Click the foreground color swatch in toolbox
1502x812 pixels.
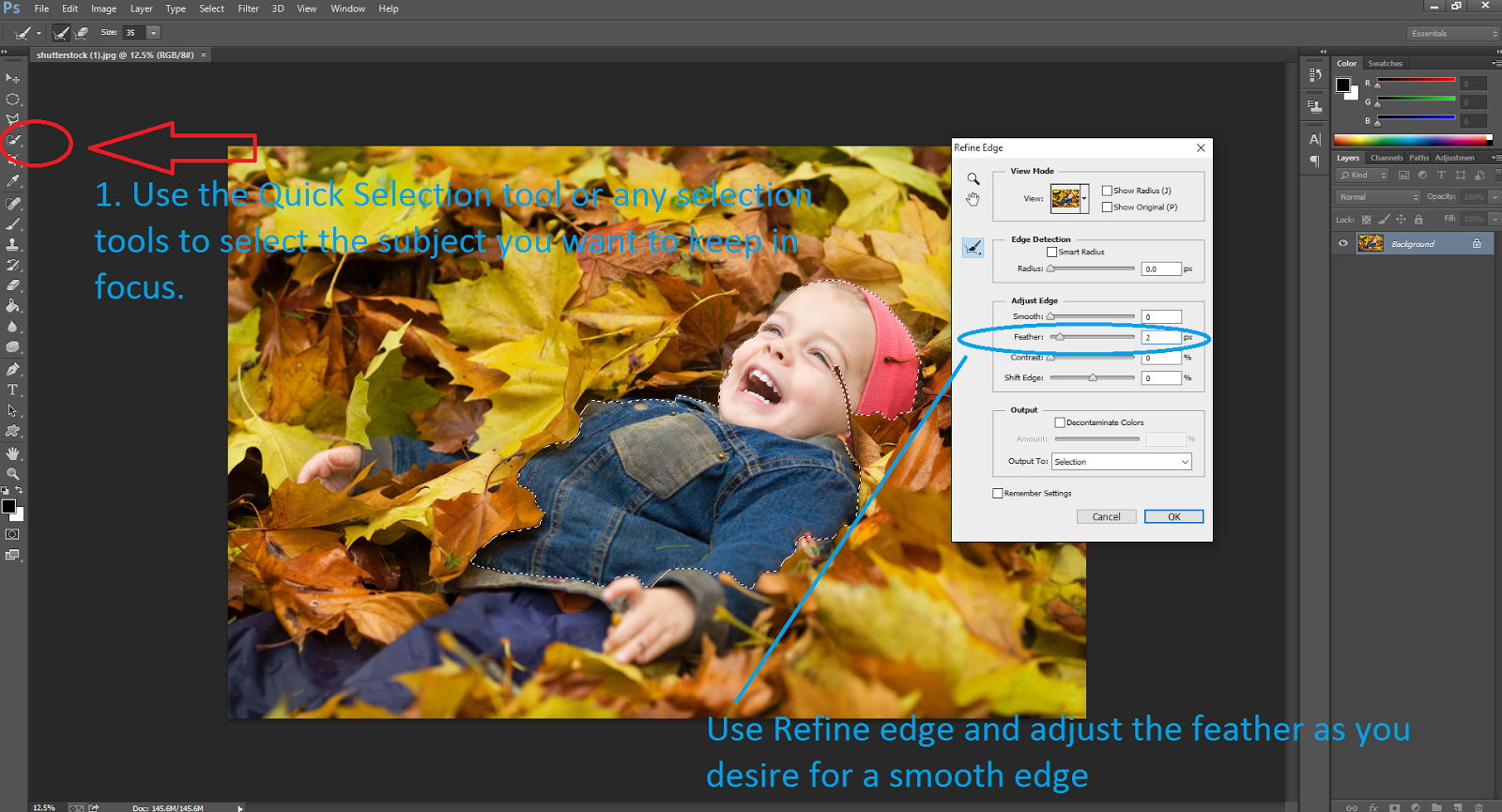8,507
